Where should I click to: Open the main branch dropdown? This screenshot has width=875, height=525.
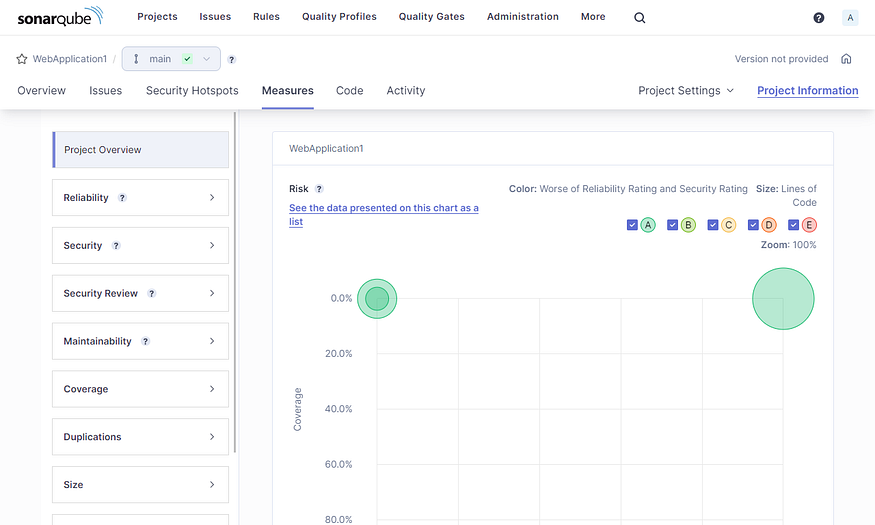[x=171, y=59]
